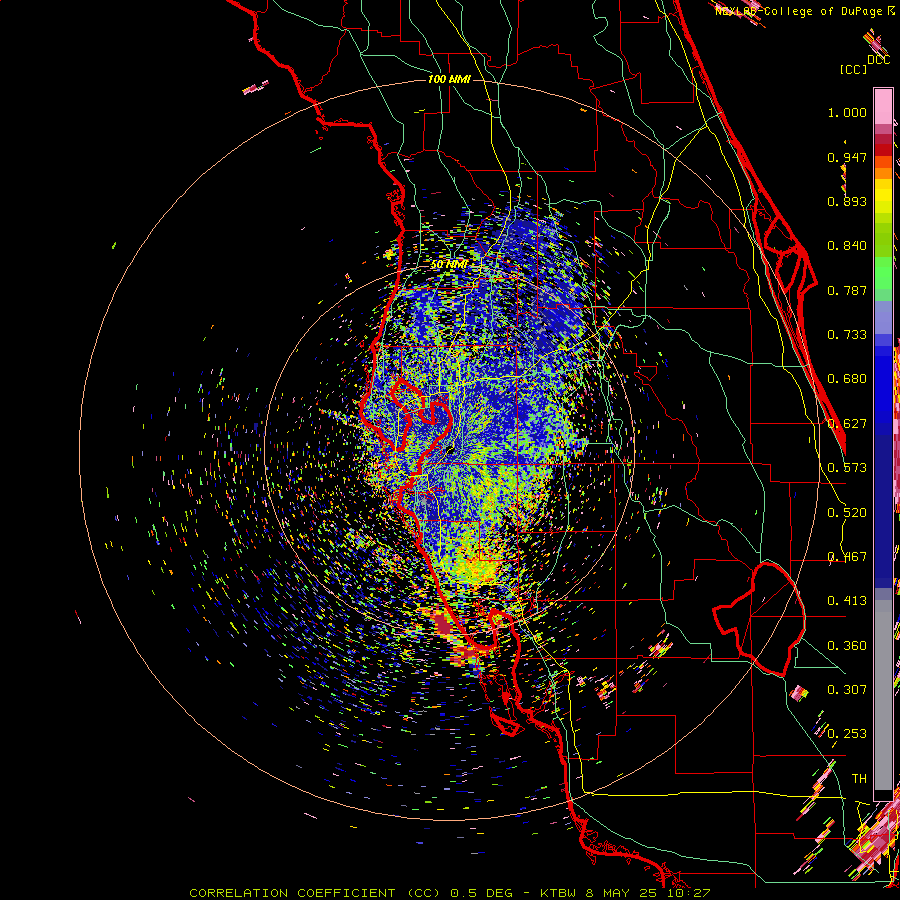Click the 0.947 legend value
Viewport: 900px width, 900px height.
[847, 157]
